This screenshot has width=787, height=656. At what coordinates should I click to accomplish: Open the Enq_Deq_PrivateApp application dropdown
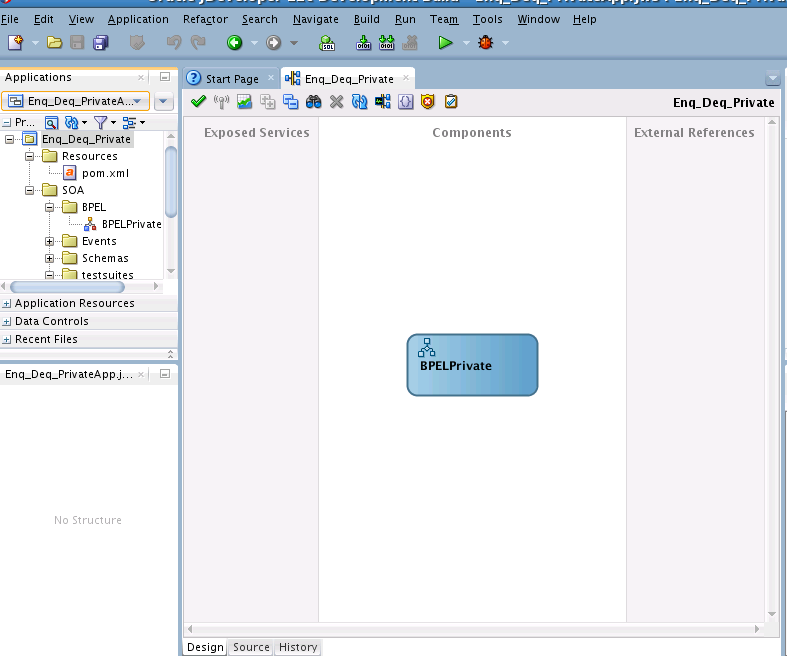pos(76,101)
